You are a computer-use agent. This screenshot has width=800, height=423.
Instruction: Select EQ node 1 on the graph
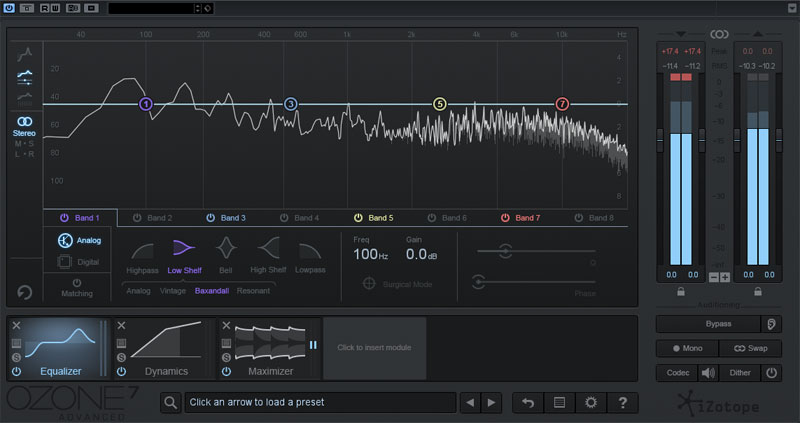146,104
